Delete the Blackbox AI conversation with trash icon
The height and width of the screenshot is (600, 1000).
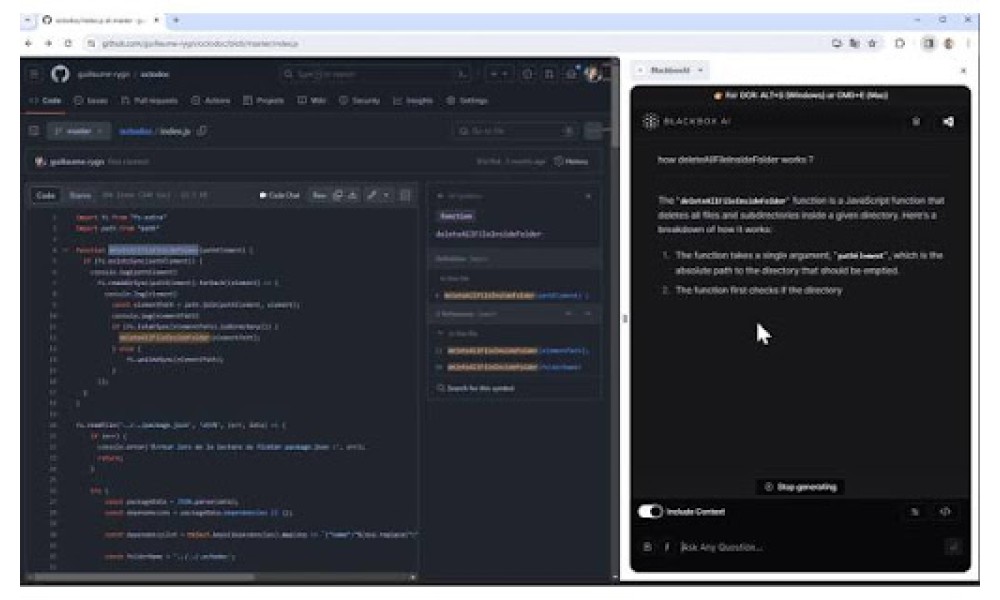[x=916, y=121]
